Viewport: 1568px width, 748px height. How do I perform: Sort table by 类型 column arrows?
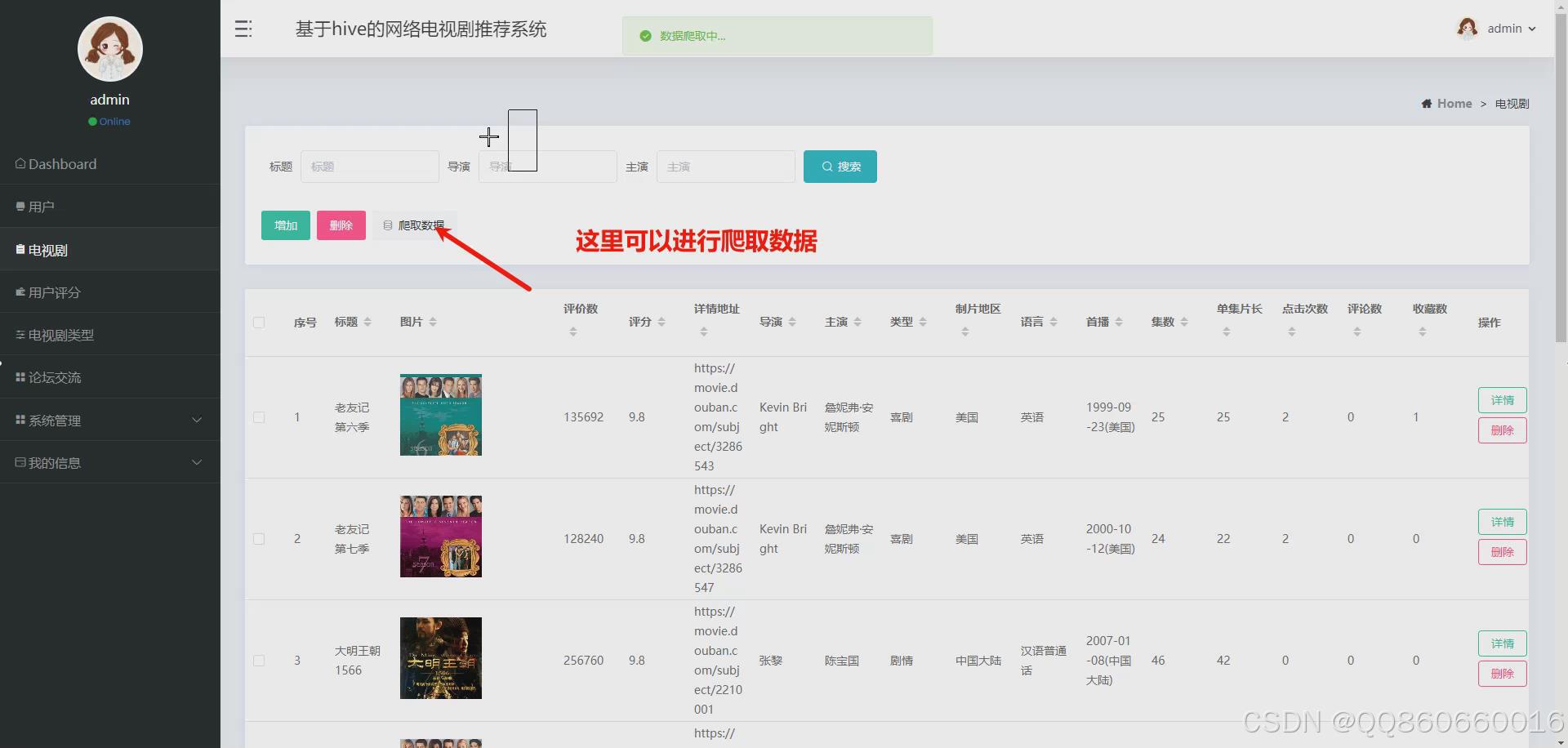tap(923, 322)
